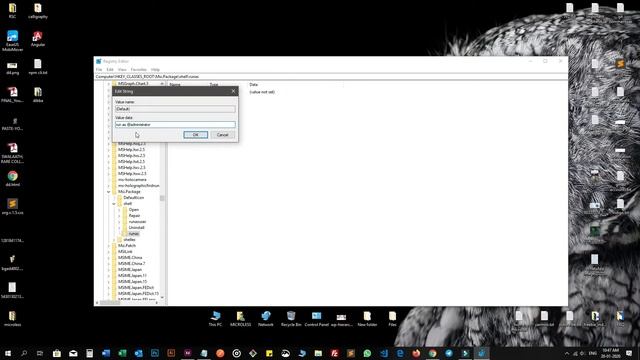Select the DefaultIcon key
The width and height of the screenshot is (640, 360).
(133, 198)
